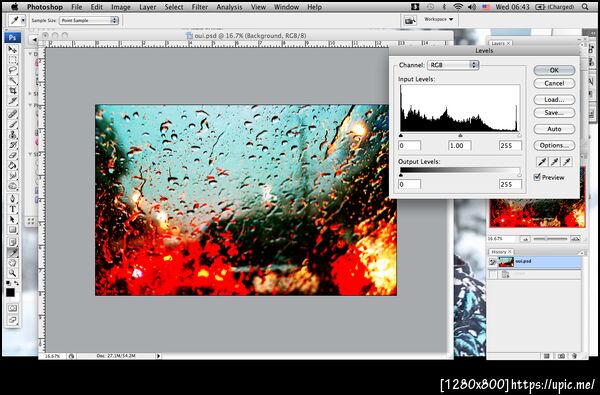Select the Smudge tool

click(13, 176)
